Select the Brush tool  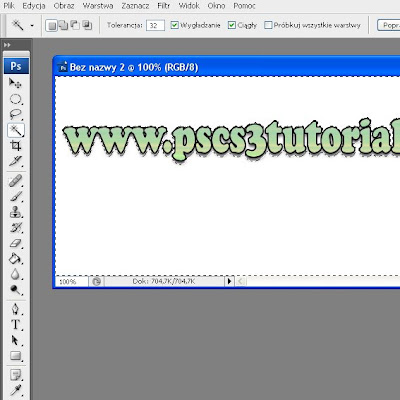tap(15, 197)
